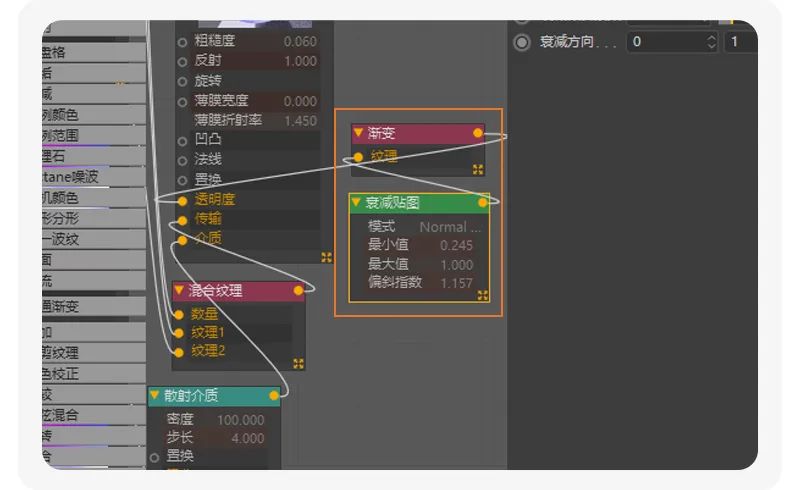Click the 法线 input port circle
800x490 pixels.
tap(182, 161)
